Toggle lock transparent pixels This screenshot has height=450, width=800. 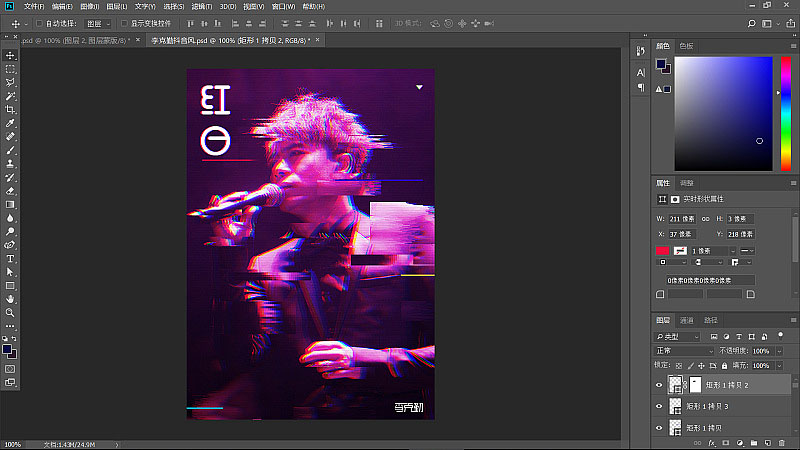679,366
